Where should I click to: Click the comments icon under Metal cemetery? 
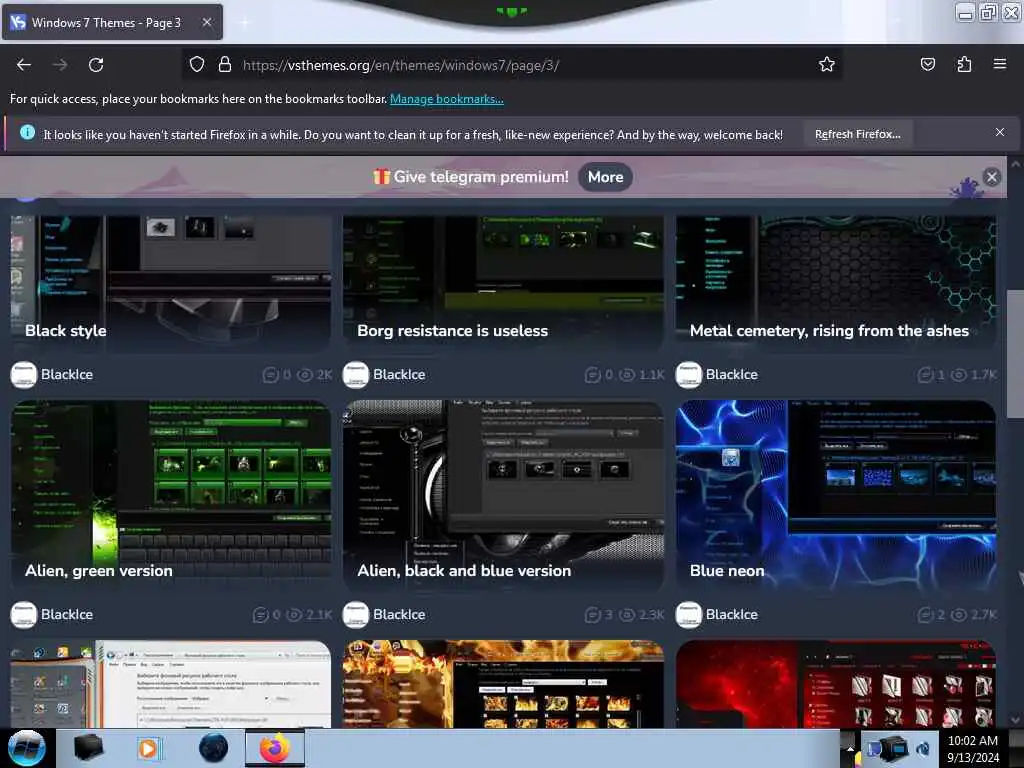click(925, 375)
